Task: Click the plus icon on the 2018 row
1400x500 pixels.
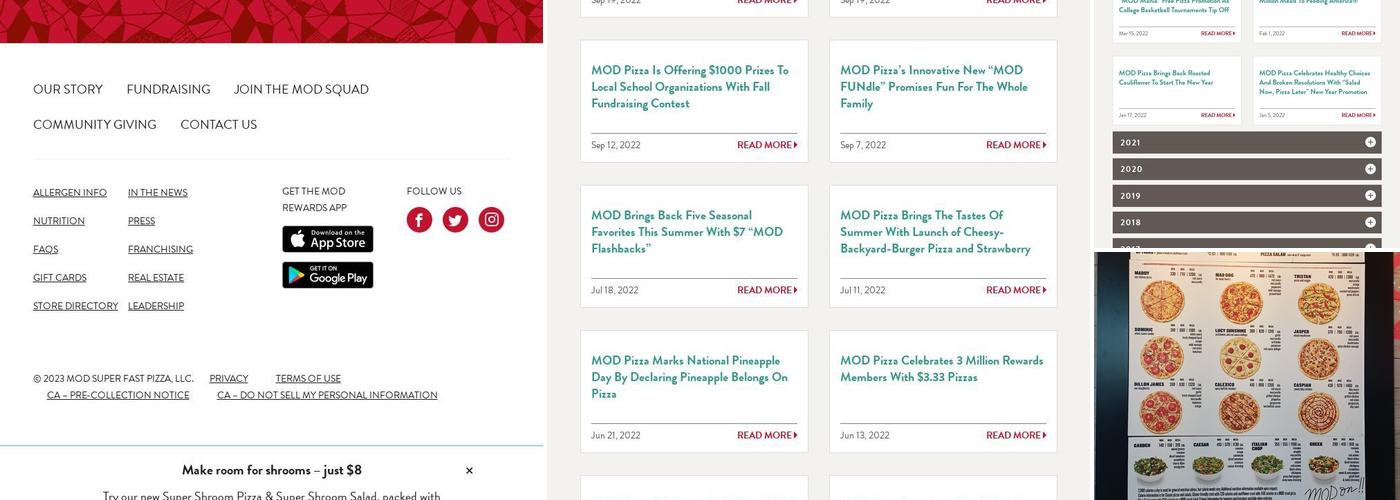Action: pos(1370,222)
